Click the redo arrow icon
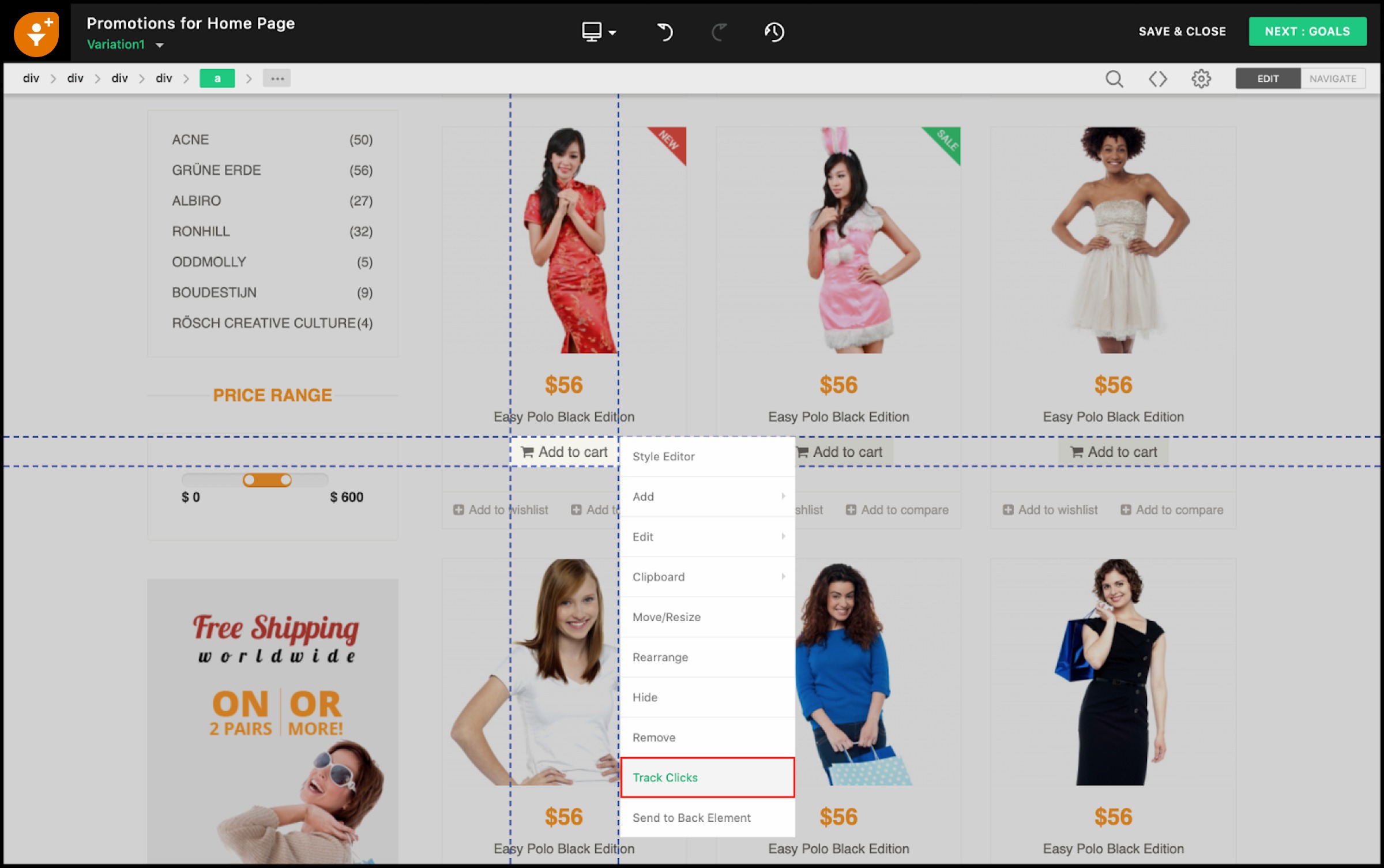 point(719,32)
